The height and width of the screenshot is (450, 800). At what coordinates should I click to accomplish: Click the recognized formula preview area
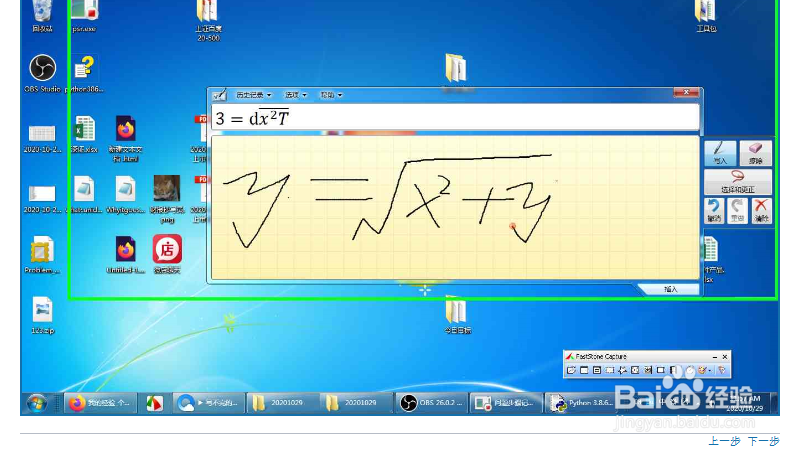click(x=455, y=118)
